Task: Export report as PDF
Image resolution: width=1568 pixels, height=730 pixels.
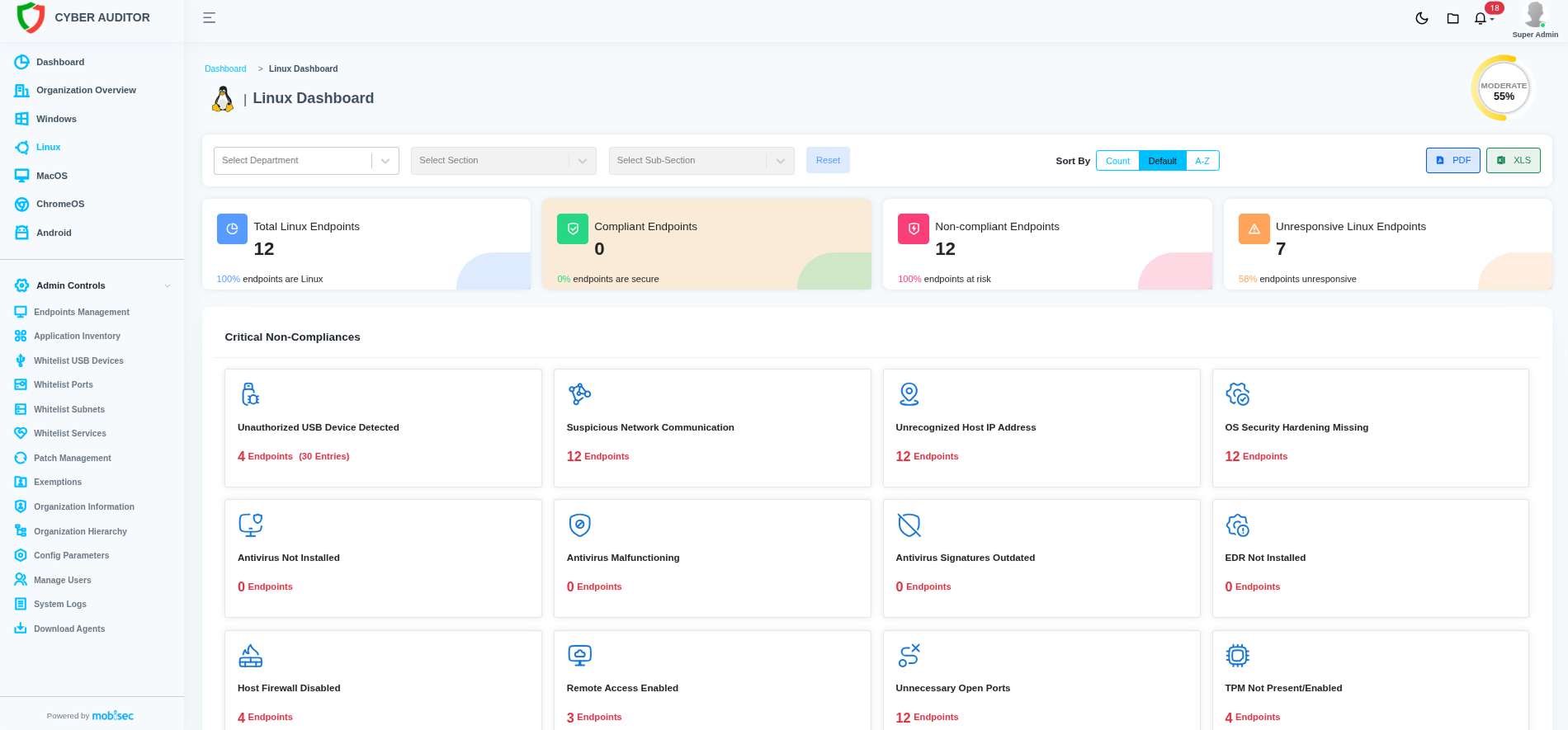Action: [x=1452, y=160]
